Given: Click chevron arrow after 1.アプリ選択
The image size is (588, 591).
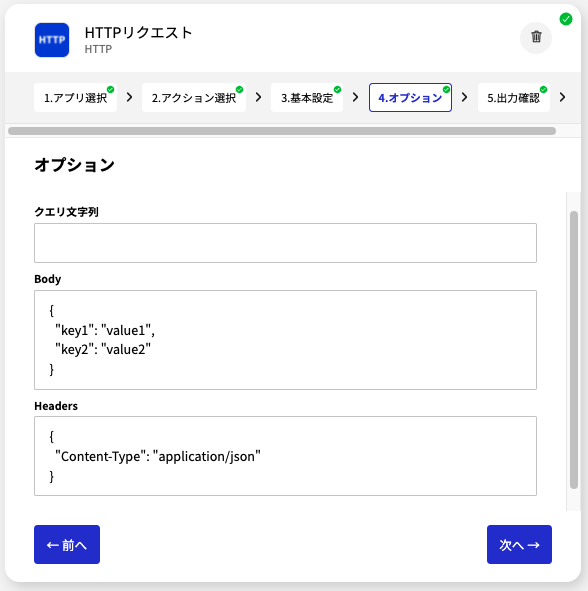Looking at the screenshot, I should coord(129,97).
